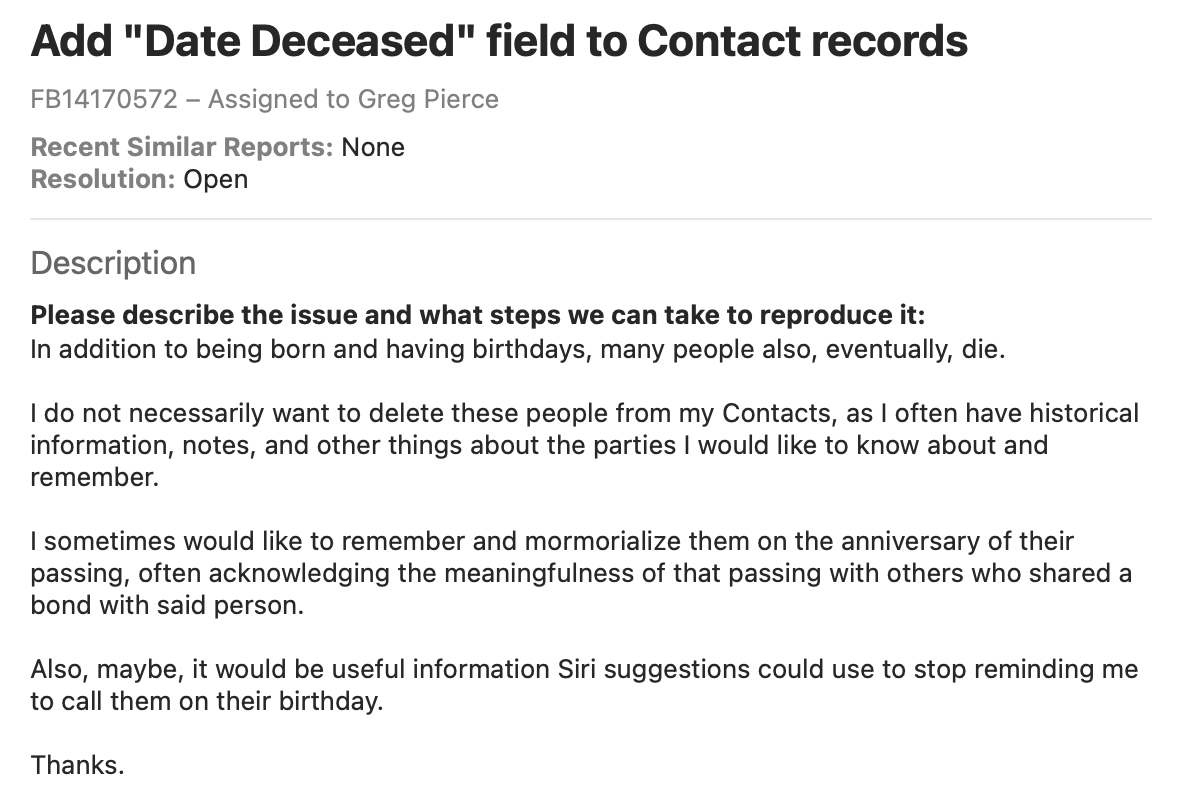Click the "Open" resolution status
The height and width of the screenshot is (806, 1180).
coord(216,180)
